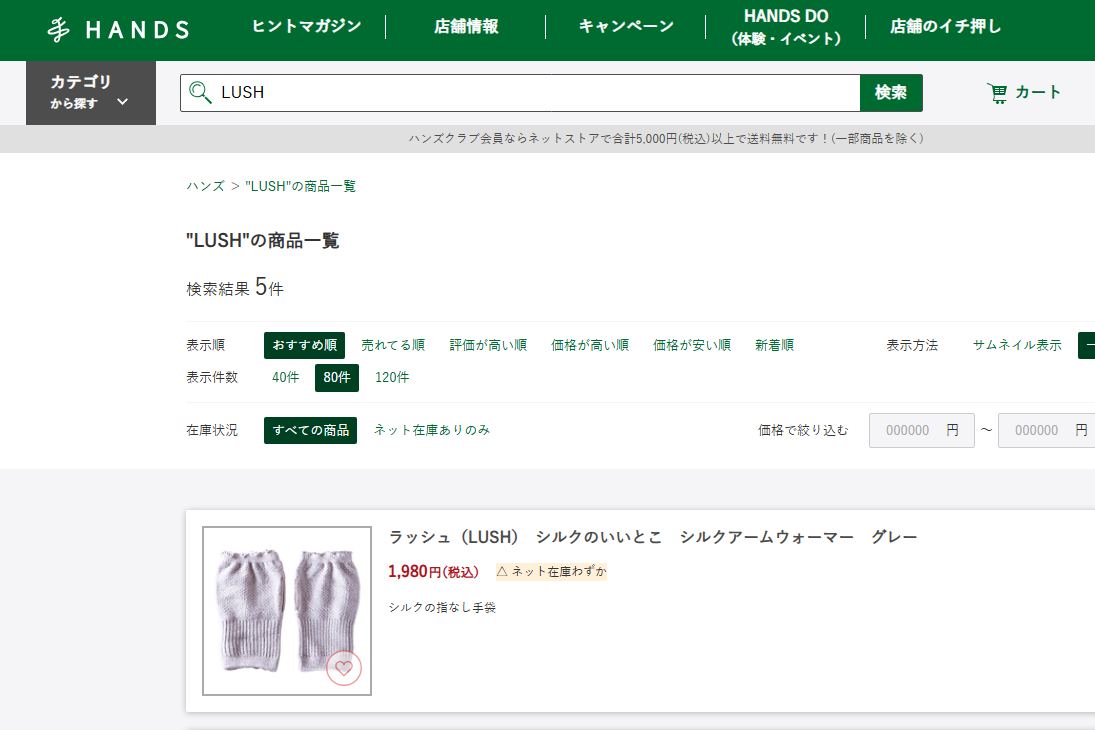Image resolution: width=1095 pixels, height=730 pixels.
Task: Click the 1,980円(税込) price text
Action: [434, 571]
